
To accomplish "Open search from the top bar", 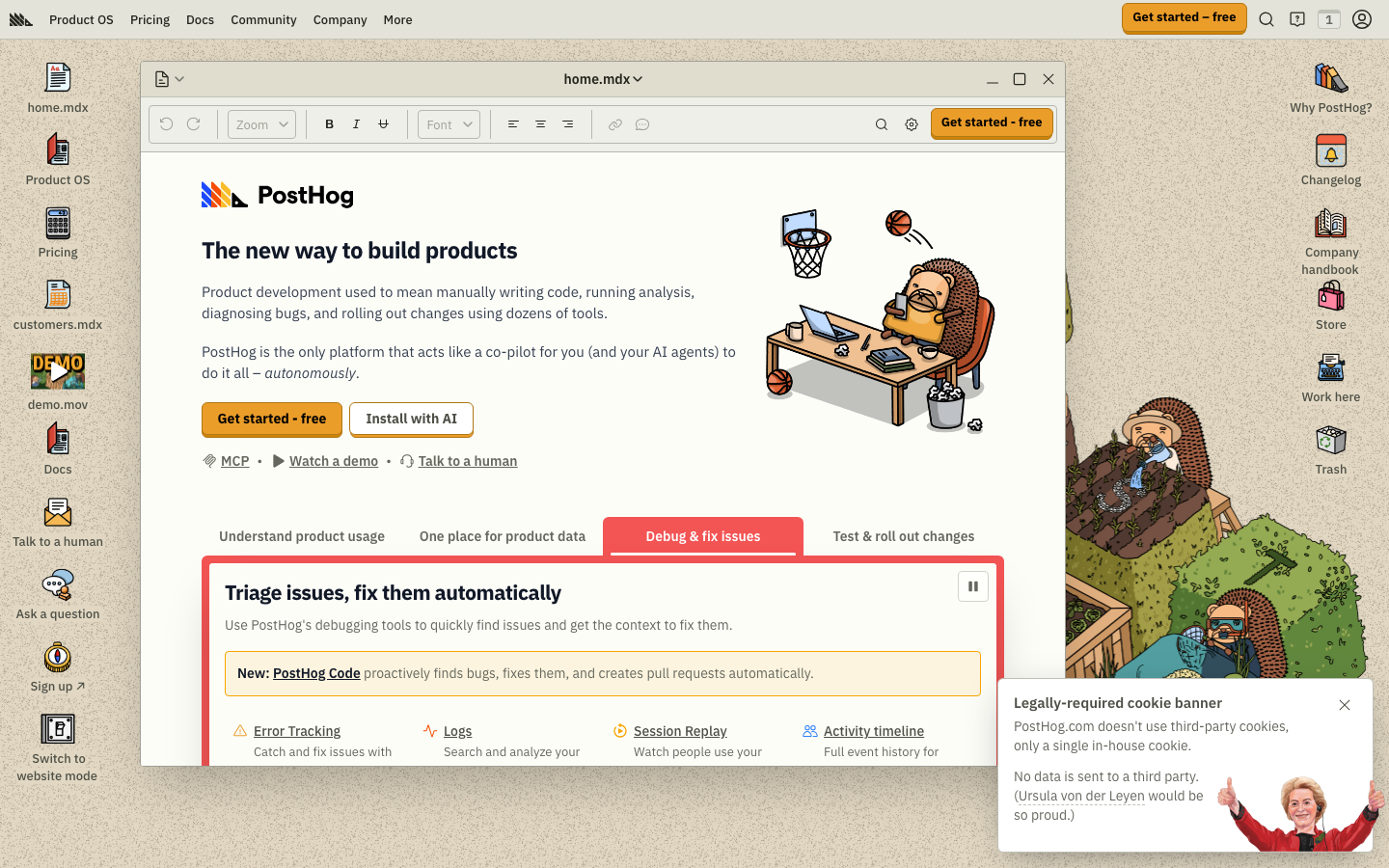I will [x=1266, y=19].
